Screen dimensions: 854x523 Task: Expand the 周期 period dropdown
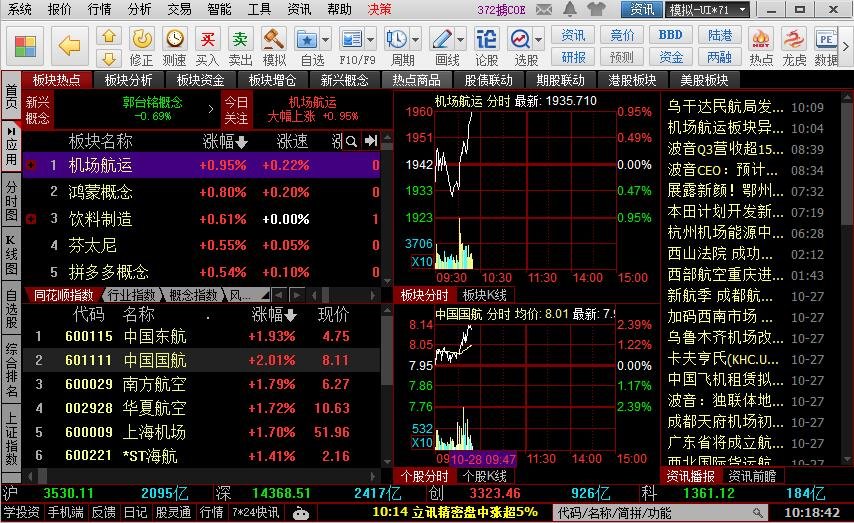pyautogui.click(x=415, y=39)
